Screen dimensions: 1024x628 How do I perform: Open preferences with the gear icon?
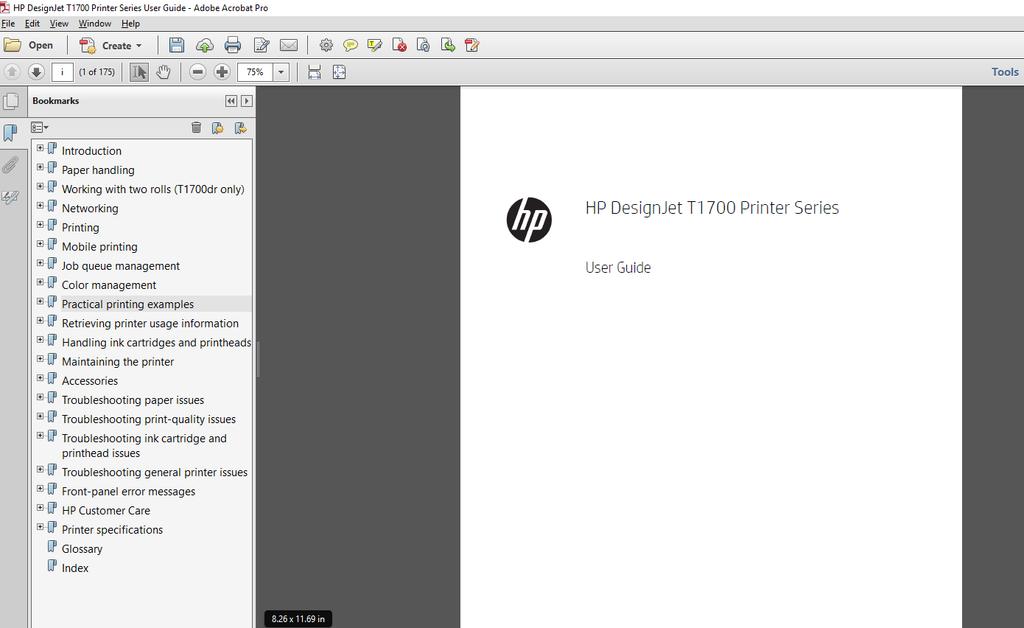pos(326,45)
